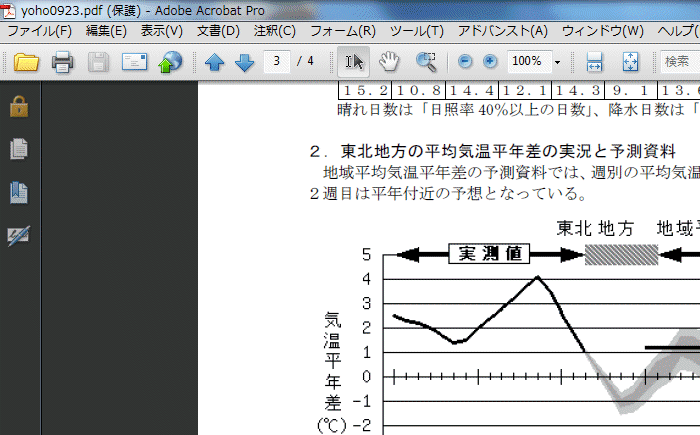The height and width of the screenshot is (435, 700).
Task: Click the page number input field
Action: [277, 62]
